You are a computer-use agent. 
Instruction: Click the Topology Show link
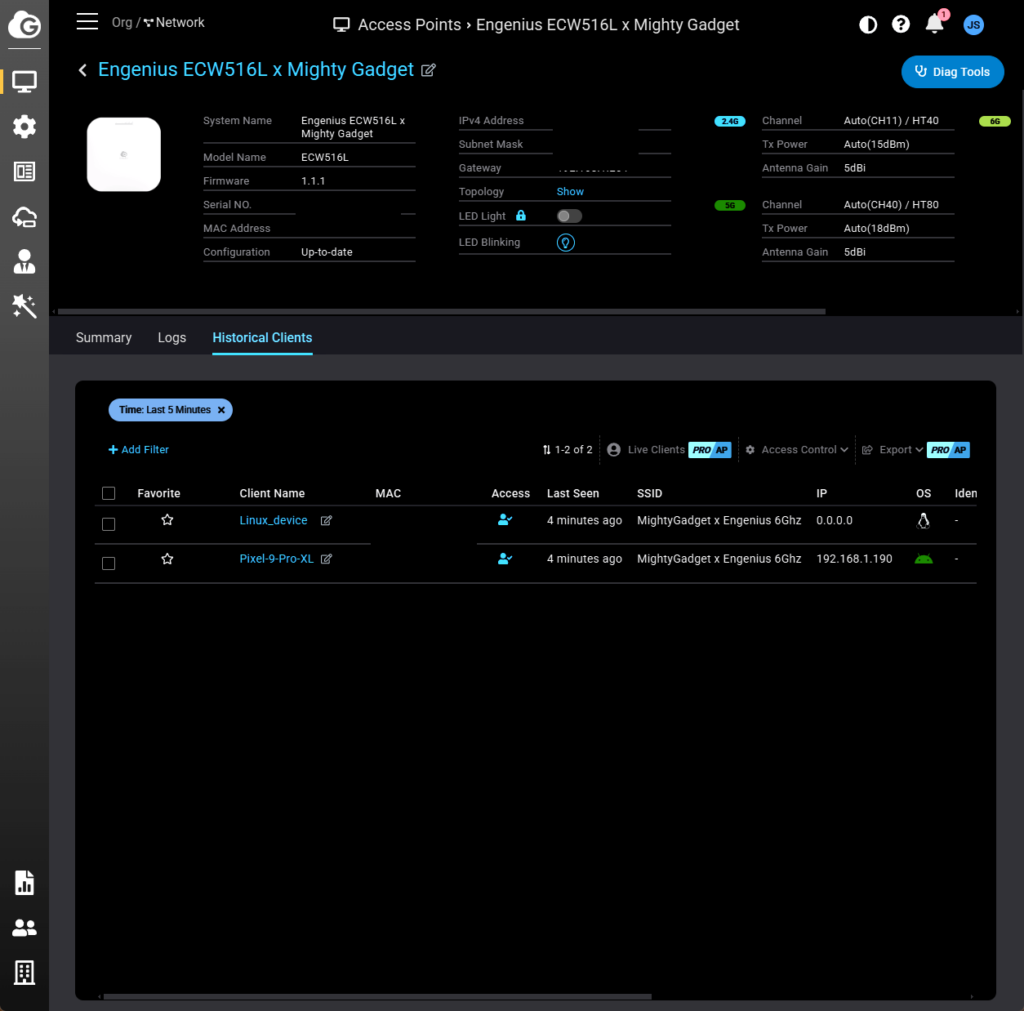(x=570, y=192)
